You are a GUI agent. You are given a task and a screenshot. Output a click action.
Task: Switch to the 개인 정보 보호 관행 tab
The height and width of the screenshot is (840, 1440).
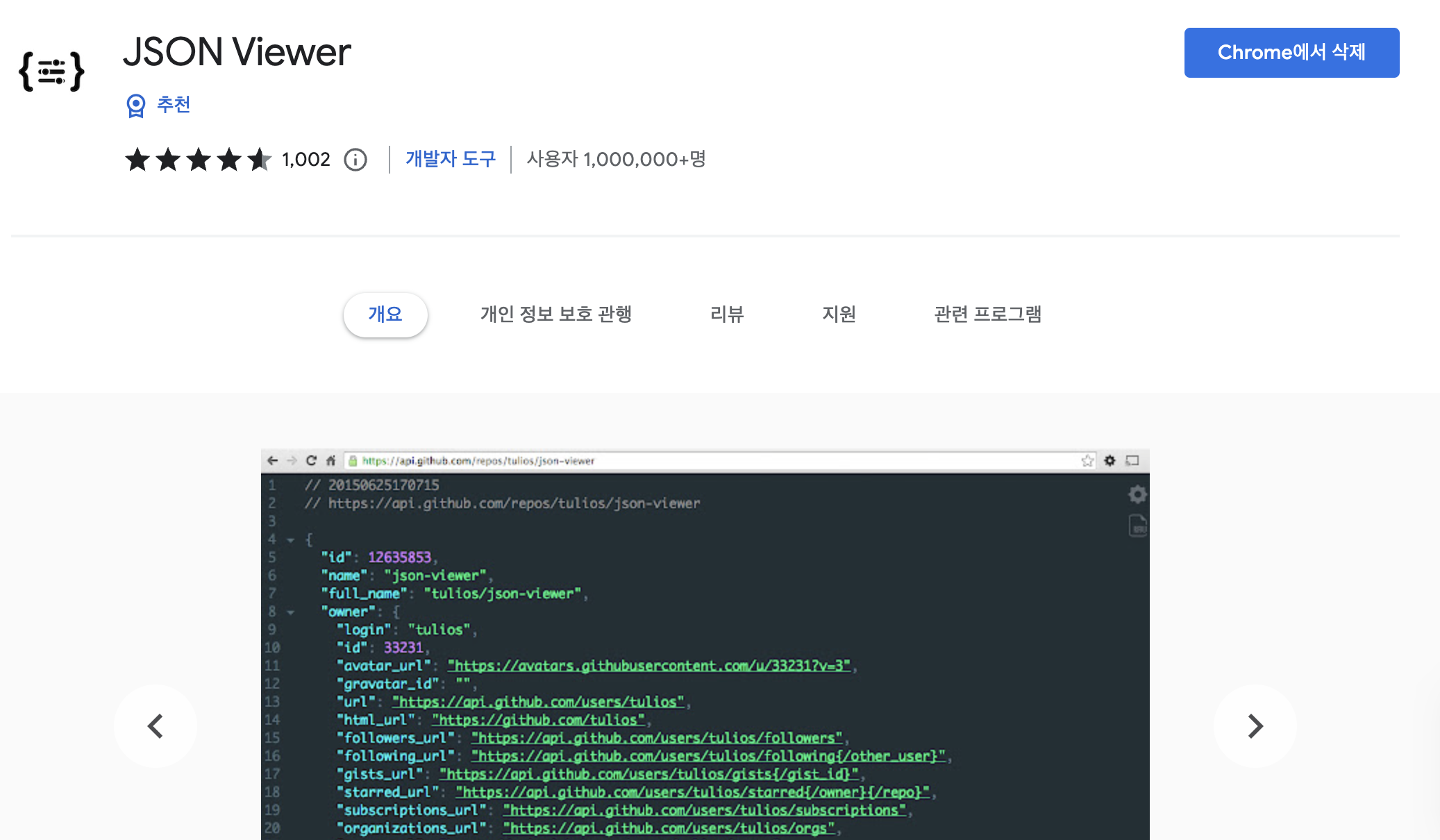(x=556, y=314)
